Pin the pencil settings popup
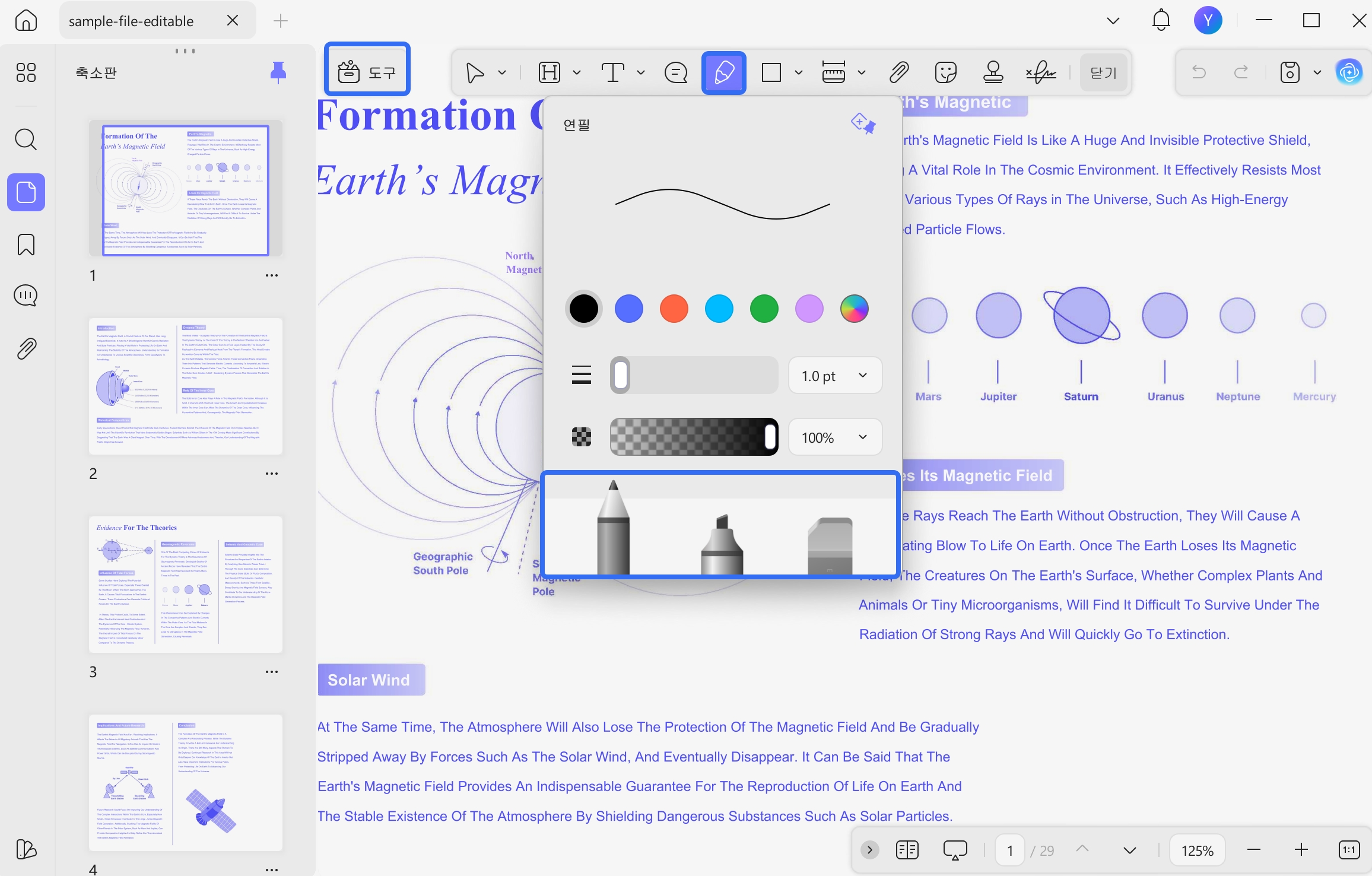 [863, 124]
